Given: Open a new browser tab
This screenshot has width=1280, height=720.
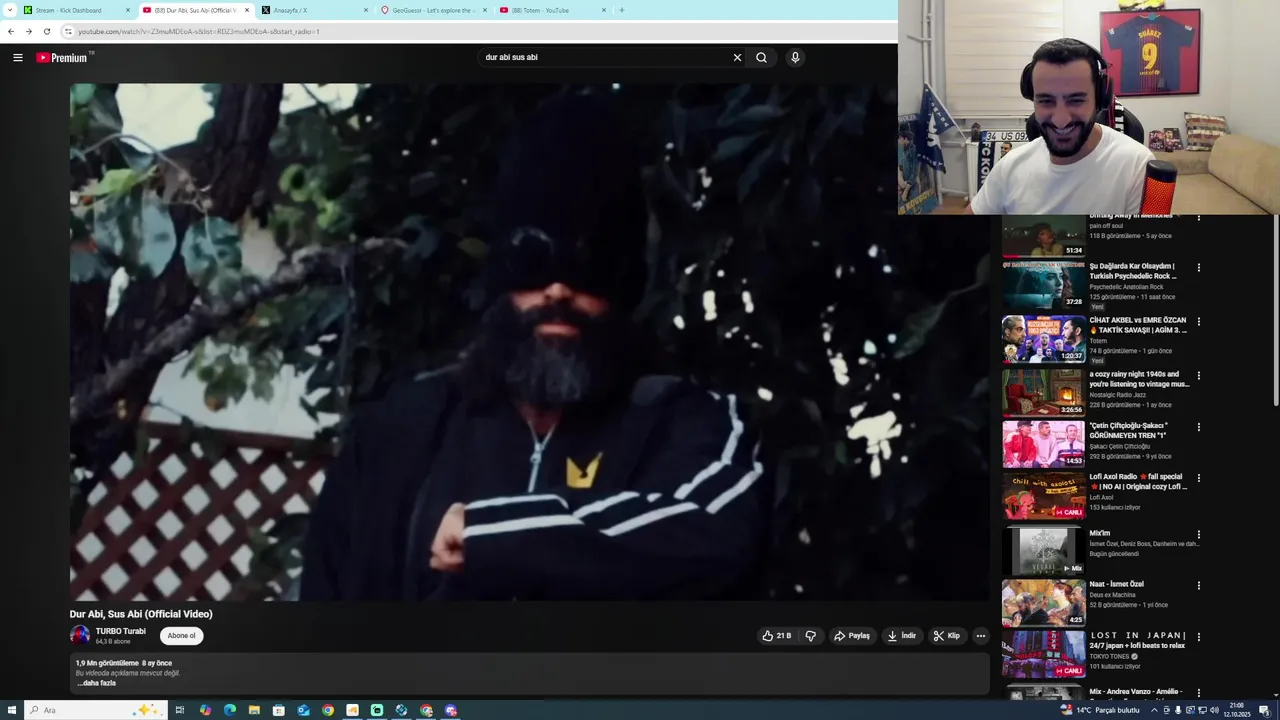Looking at the screenshot, I should click(x=621, y=10).
